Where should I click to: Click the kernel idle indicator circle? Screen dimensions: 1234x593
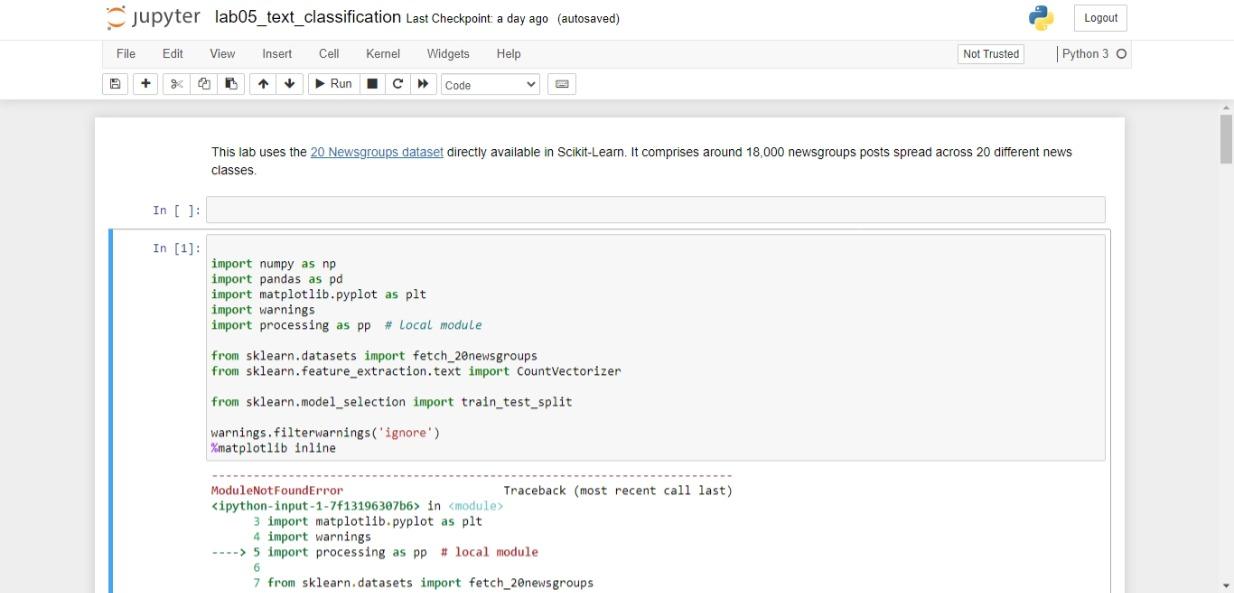(1121, 54)
